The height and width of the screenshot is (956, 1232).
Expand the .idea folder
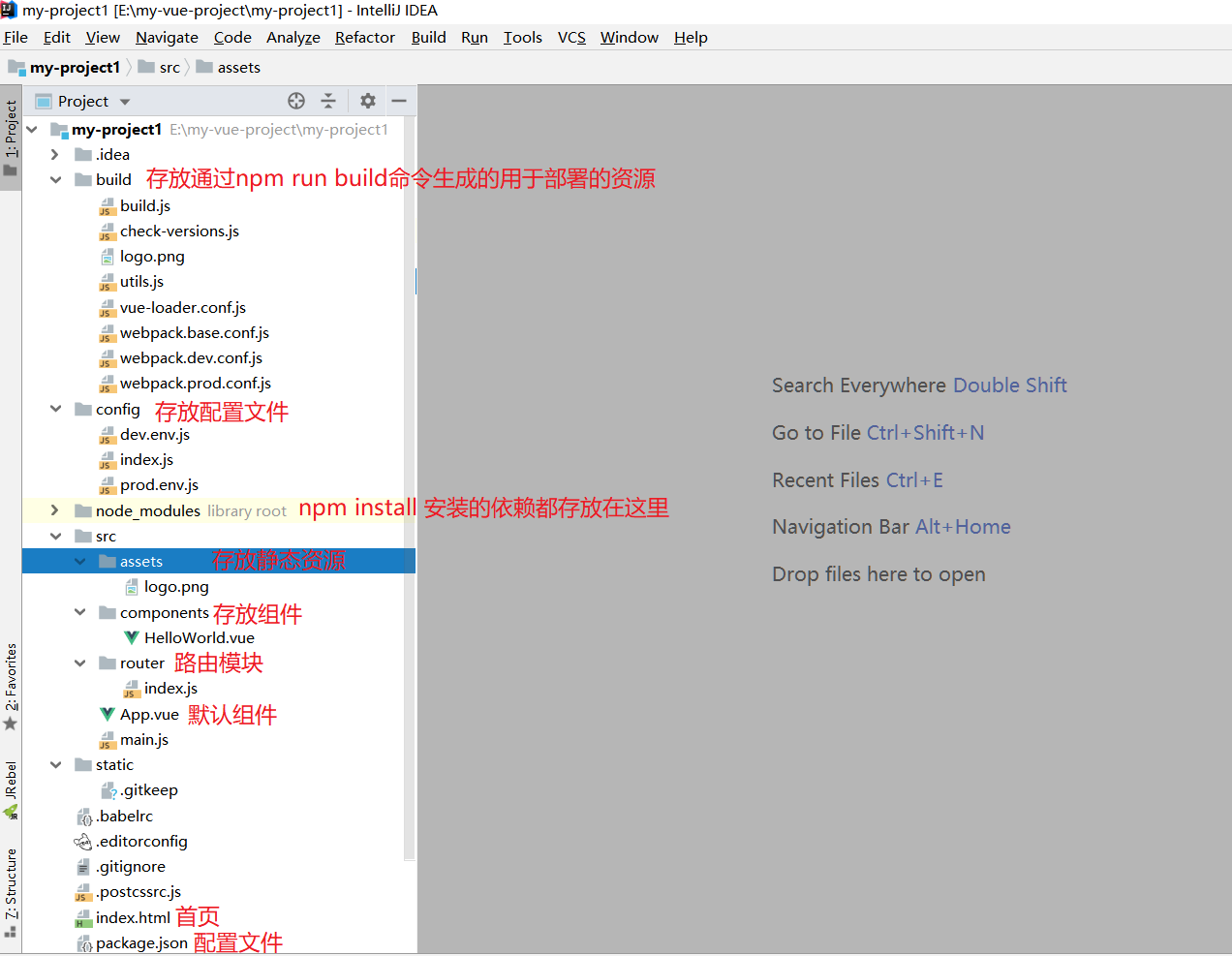coord(55,155)
